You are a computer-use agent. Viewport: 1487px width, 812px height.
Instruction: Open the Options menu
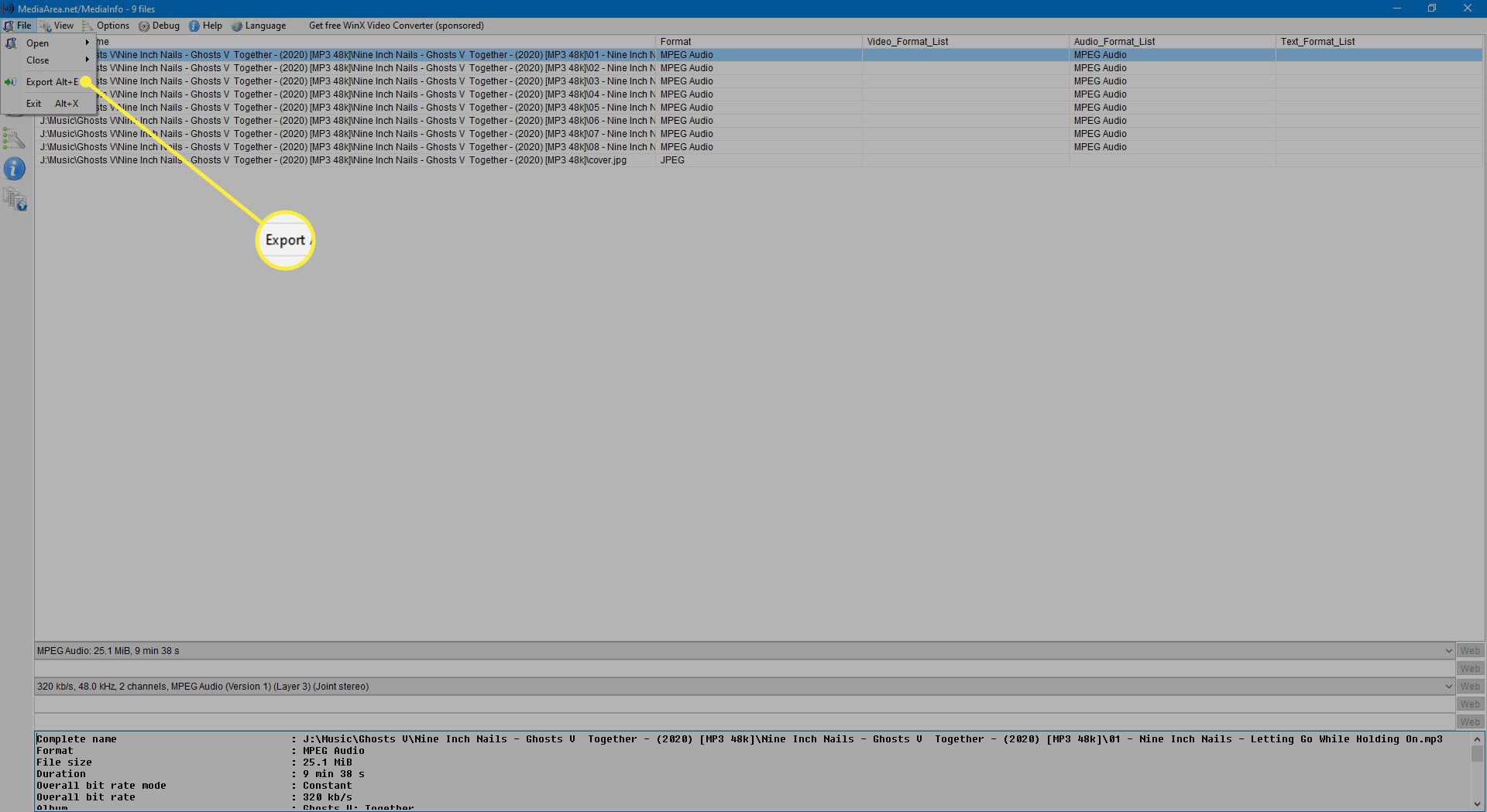(106, 26)
